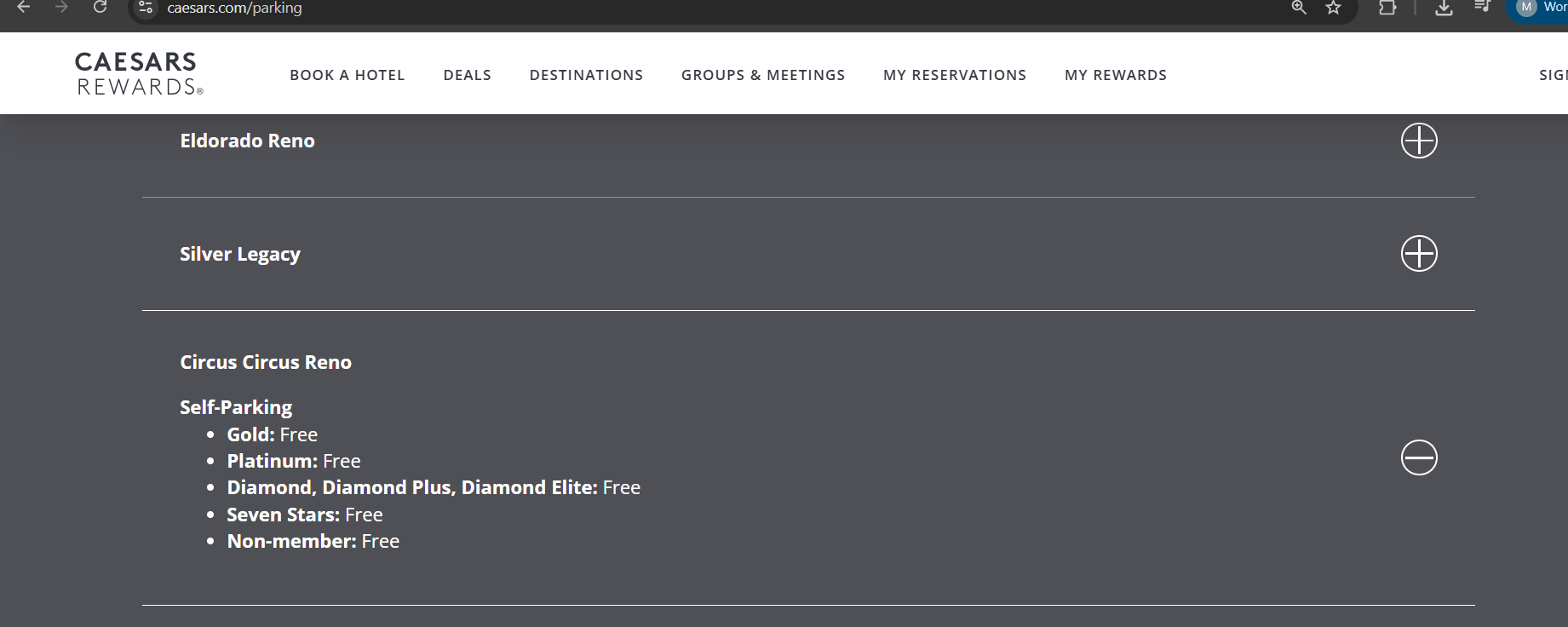
Task: Open the Deals menu item
Action: point(468,75)
